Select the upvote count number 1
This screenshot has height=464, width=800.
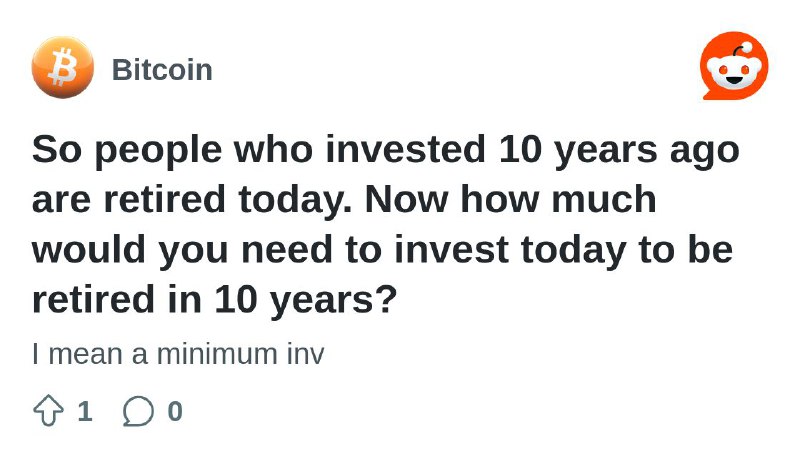click(85, 411)
